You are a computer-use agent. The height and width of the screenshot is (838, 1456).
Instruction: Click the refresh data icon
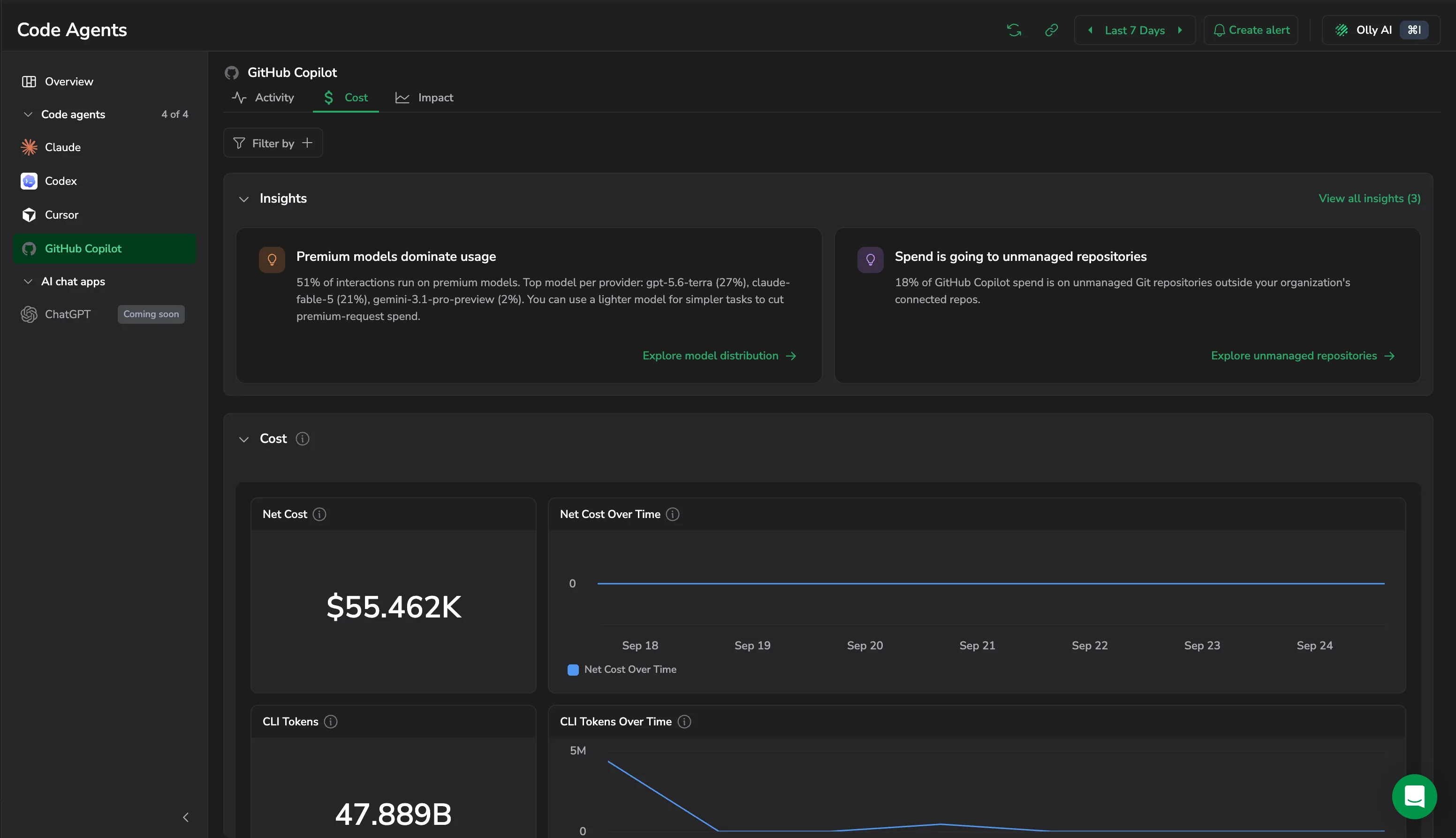point(1014,30)
